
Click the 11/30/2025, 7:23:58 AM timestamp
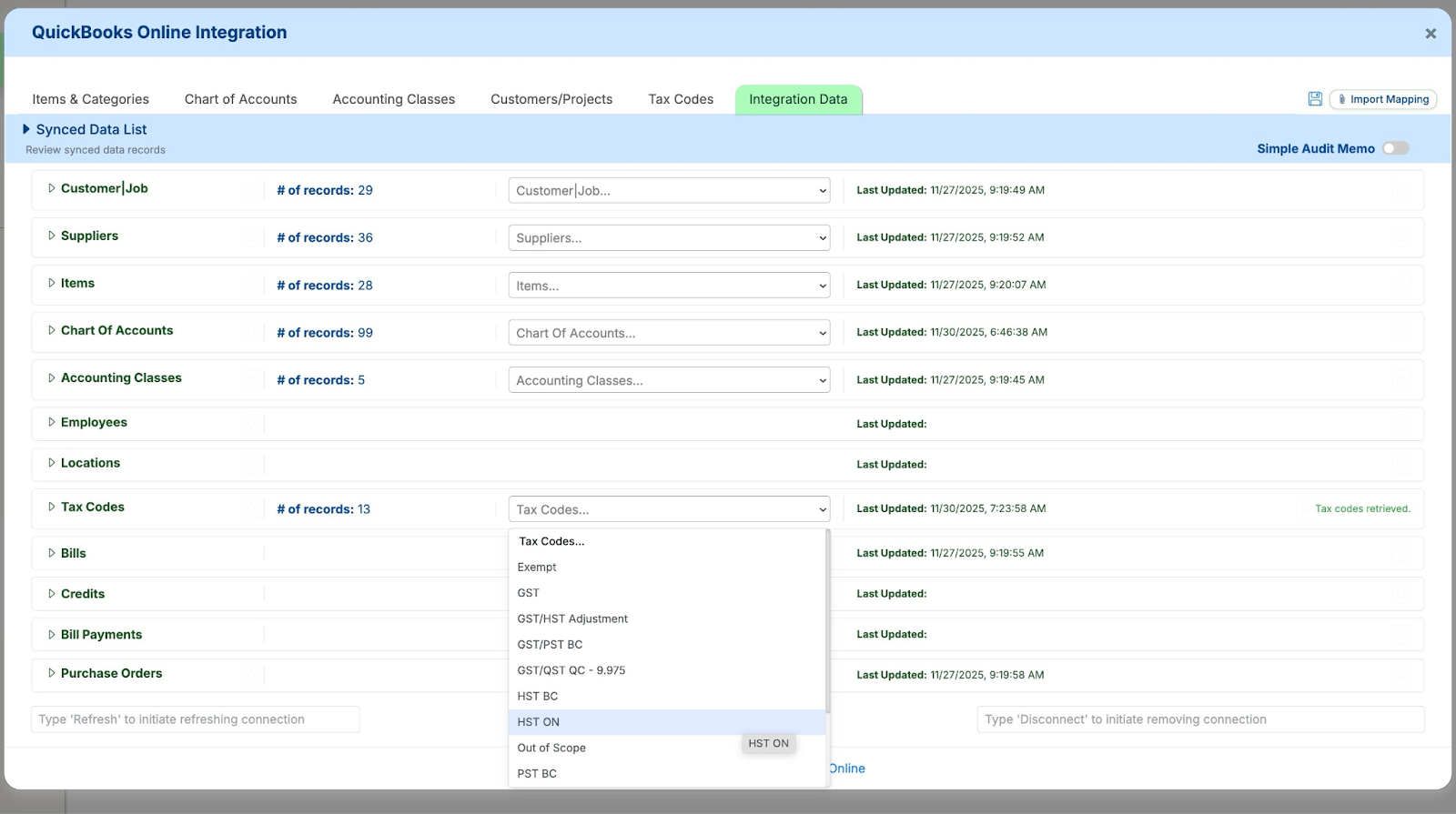988,508
